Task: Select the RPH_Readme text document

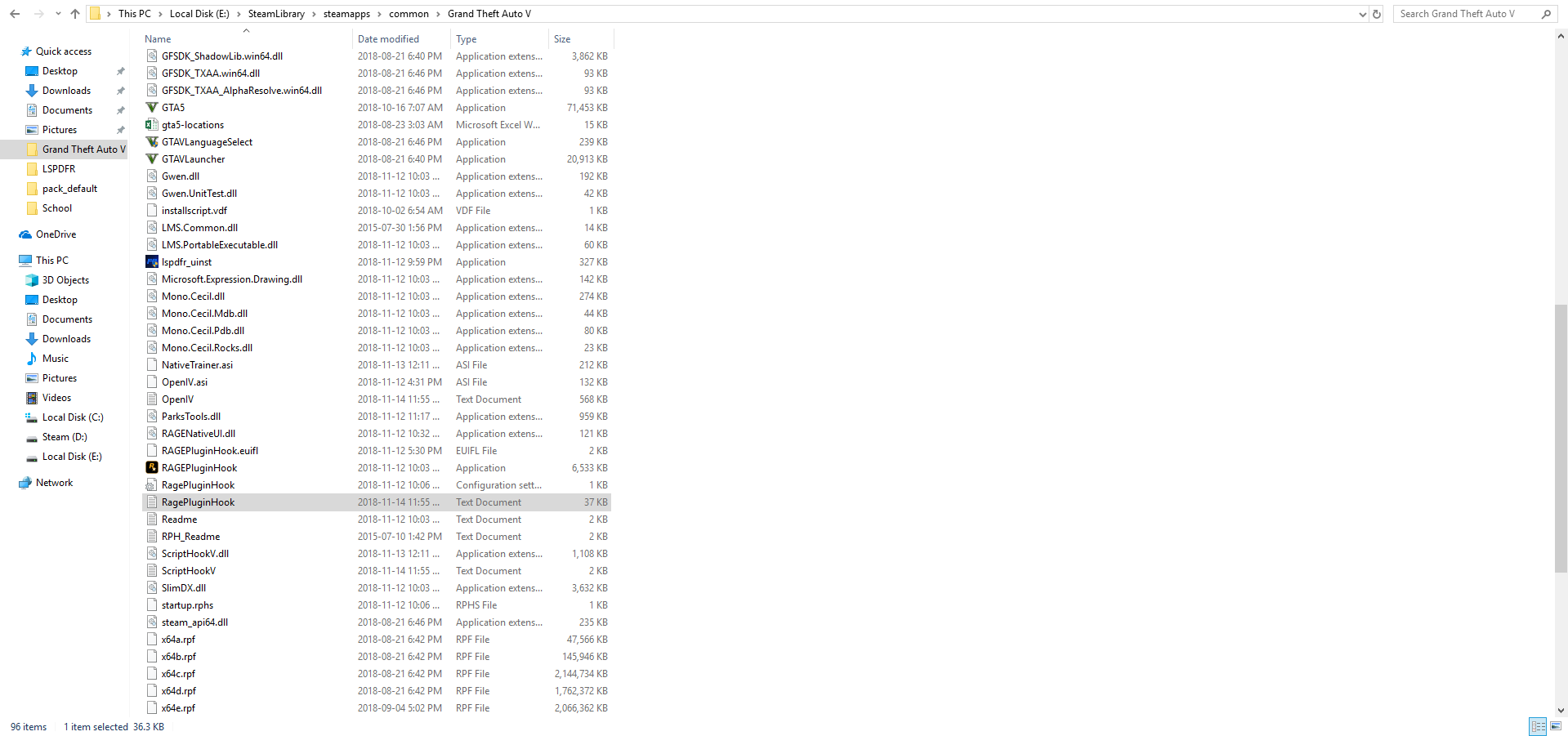Action: 190,537
